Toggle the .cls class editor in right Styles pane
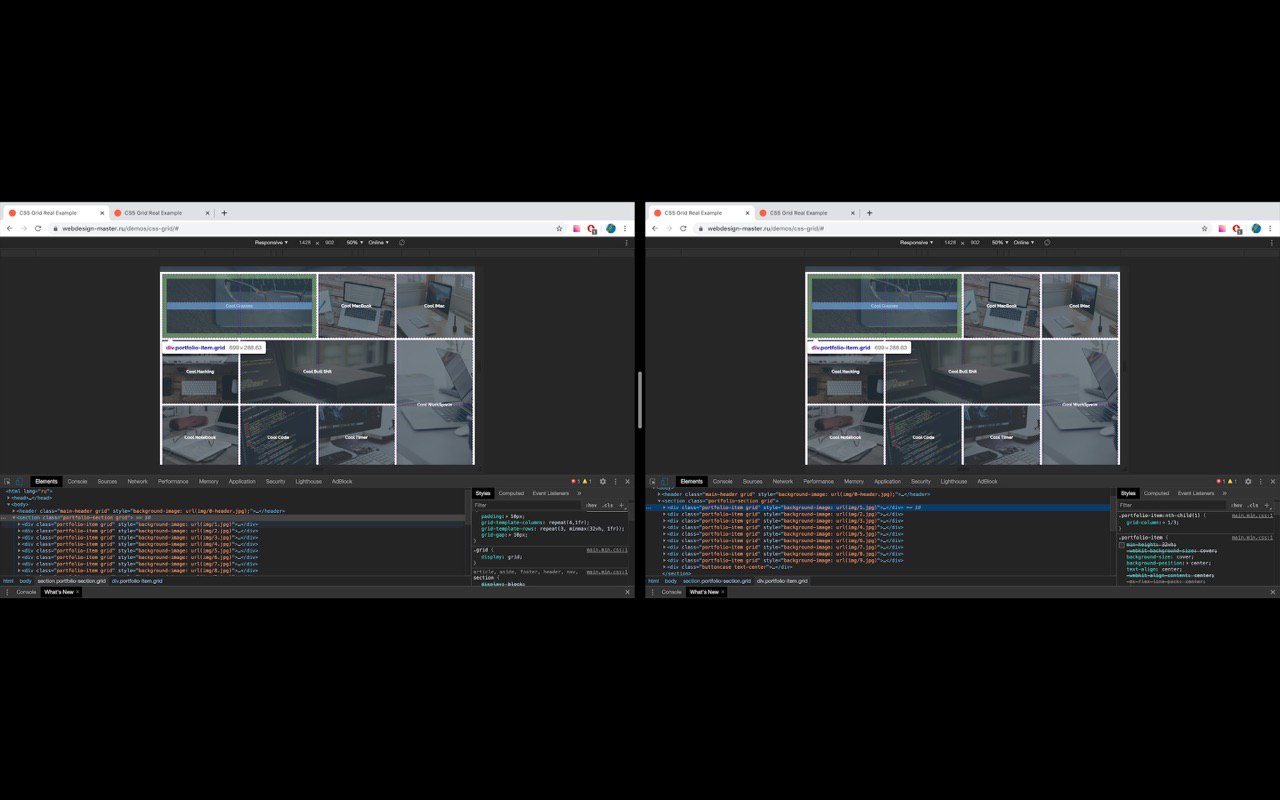This screenshot has width=1280, height=800. pos(1252,505)
